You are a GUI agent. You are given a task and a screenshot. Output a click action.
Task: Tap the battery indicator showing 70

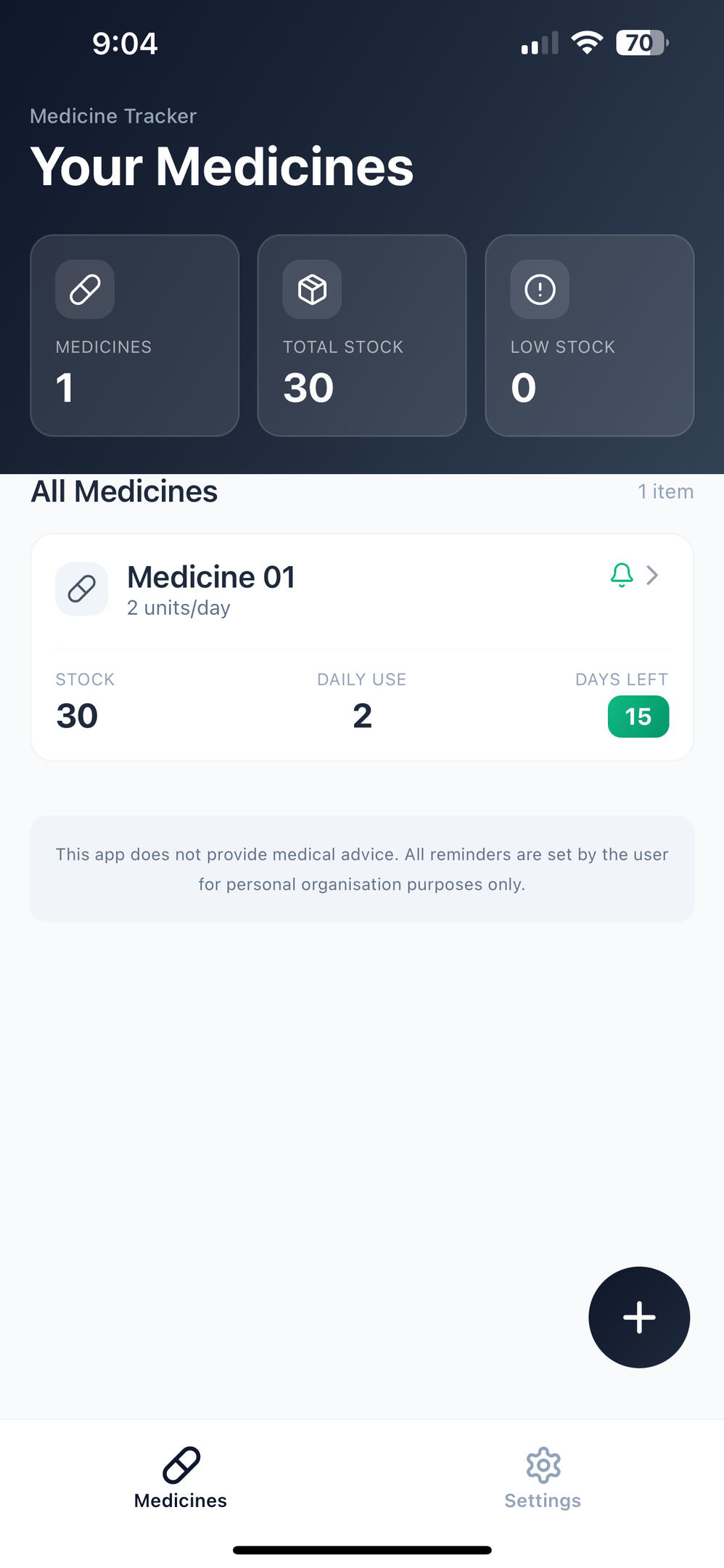[641, 43]
